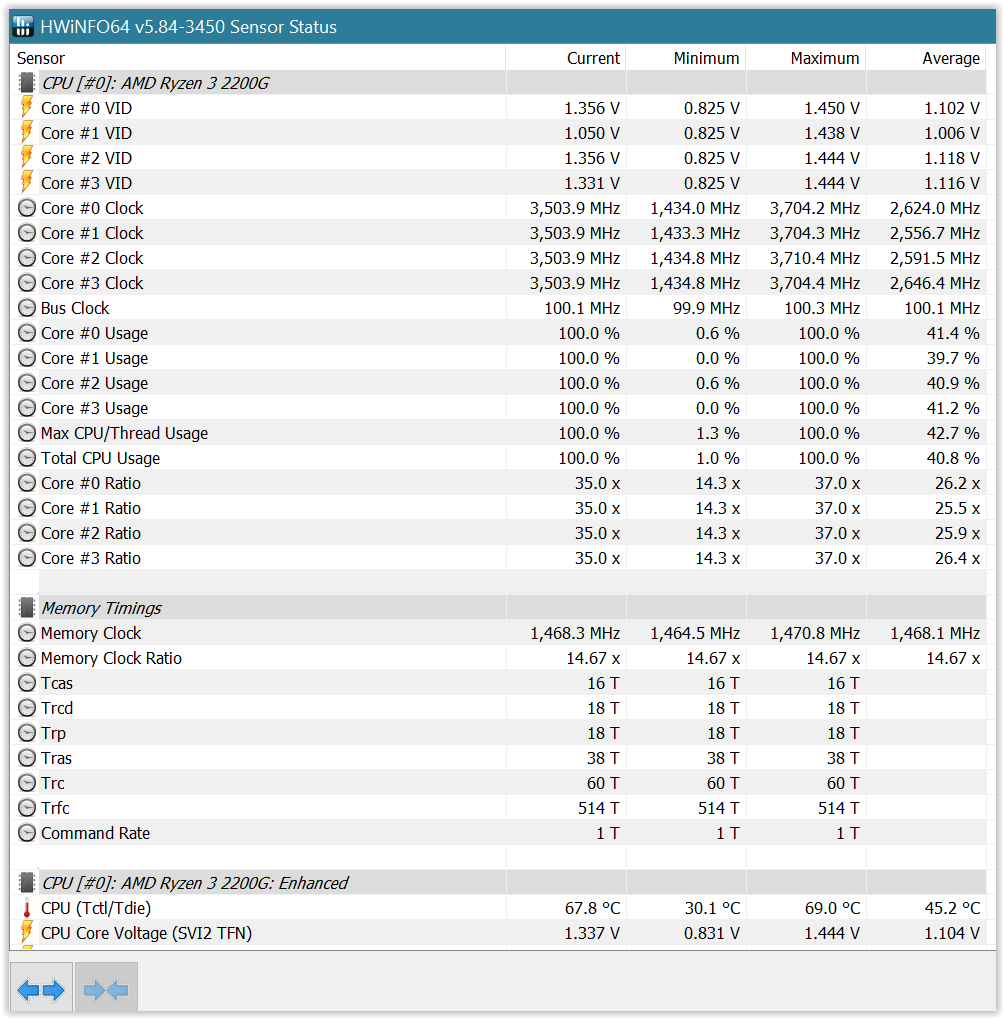Click the clock icon for Core #0 Clock
The height and width of the screenshot is (1019, 1004).
(27, 208)
